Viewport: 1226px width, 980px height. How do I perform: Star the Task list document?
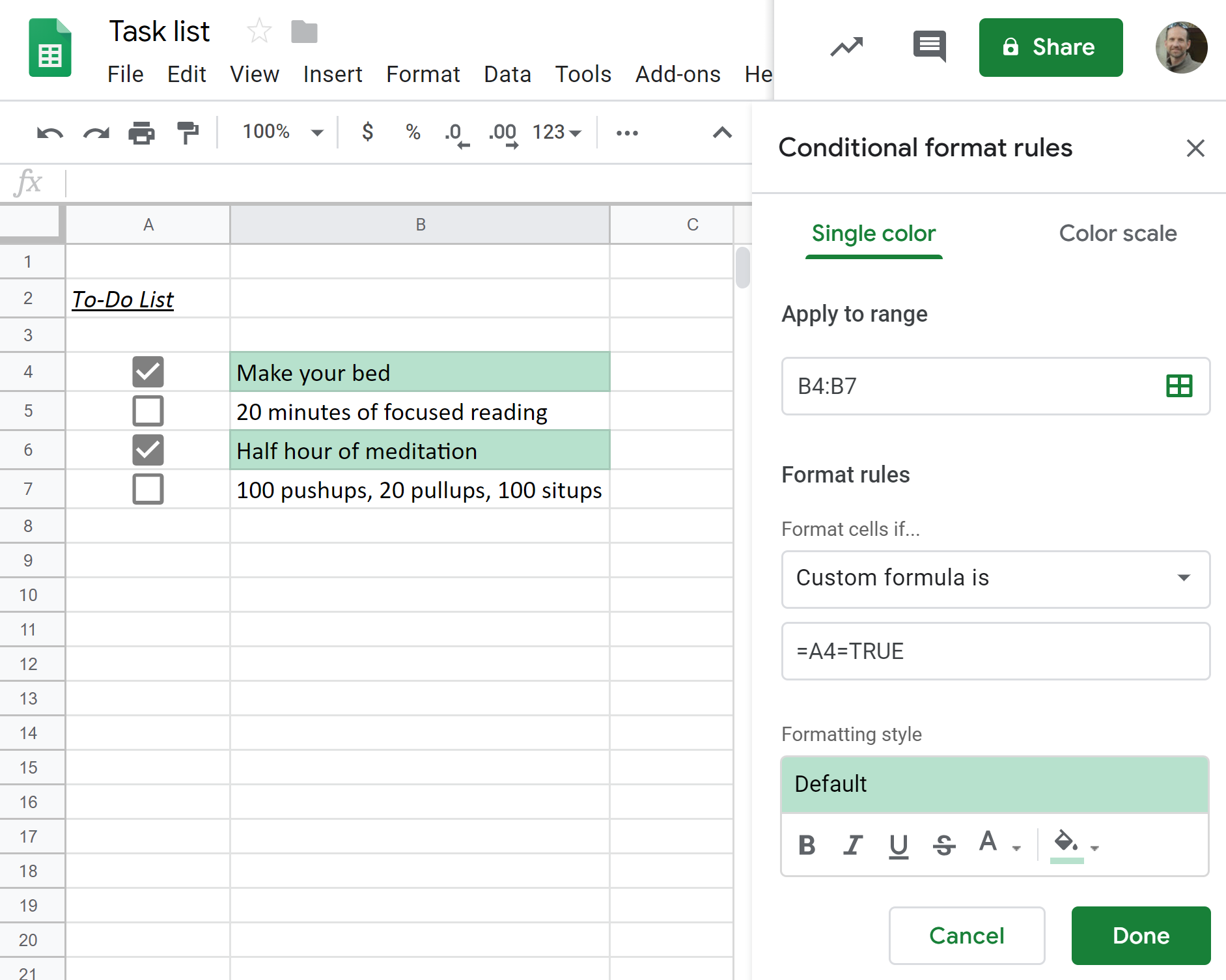[x=259, y=31]
